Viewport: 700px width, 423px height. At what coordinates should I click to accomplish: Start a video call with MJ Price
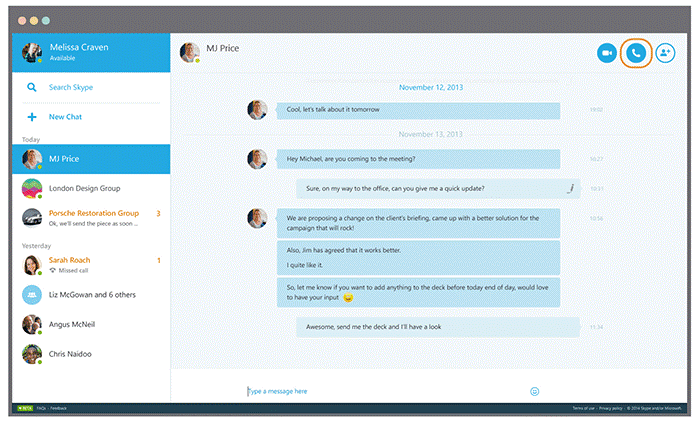point(607,53)
